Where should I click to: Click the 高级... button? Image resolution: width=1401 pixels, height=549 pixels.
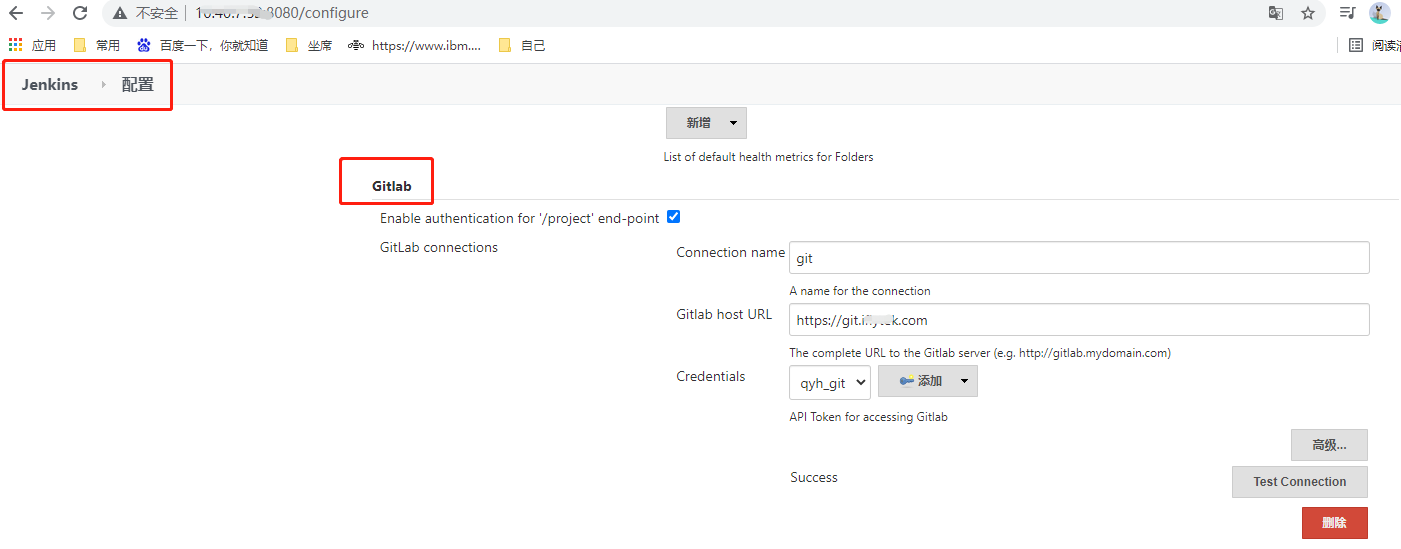(1329, 444)
